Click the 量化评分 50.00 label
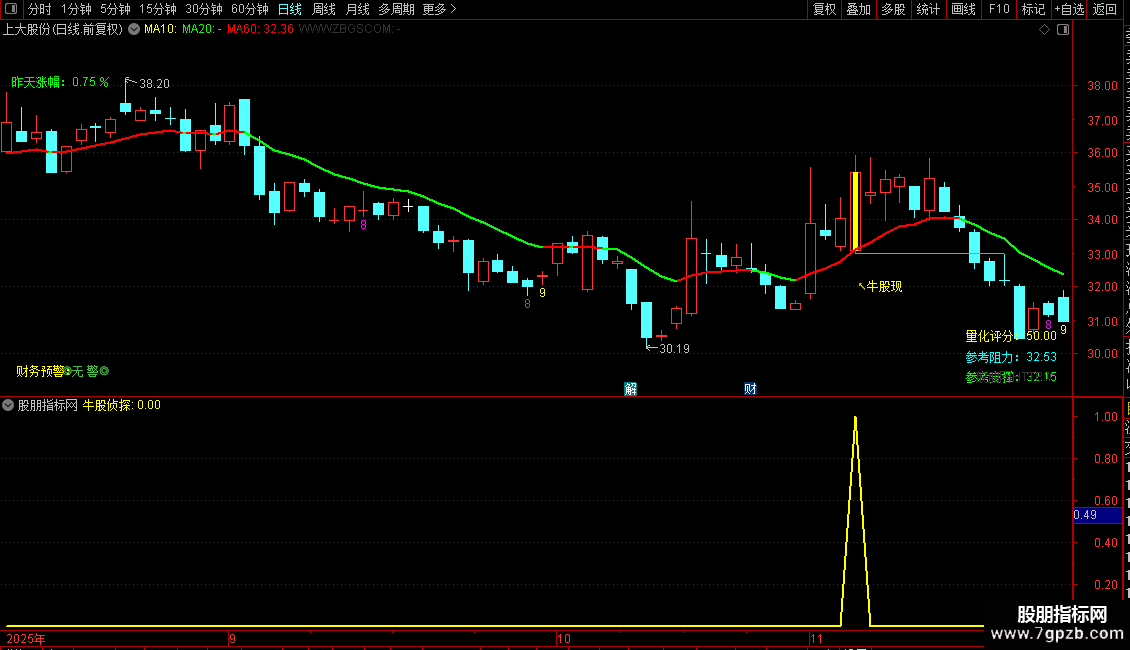The image size is (1130, 650). click(x=1011, y=336)
